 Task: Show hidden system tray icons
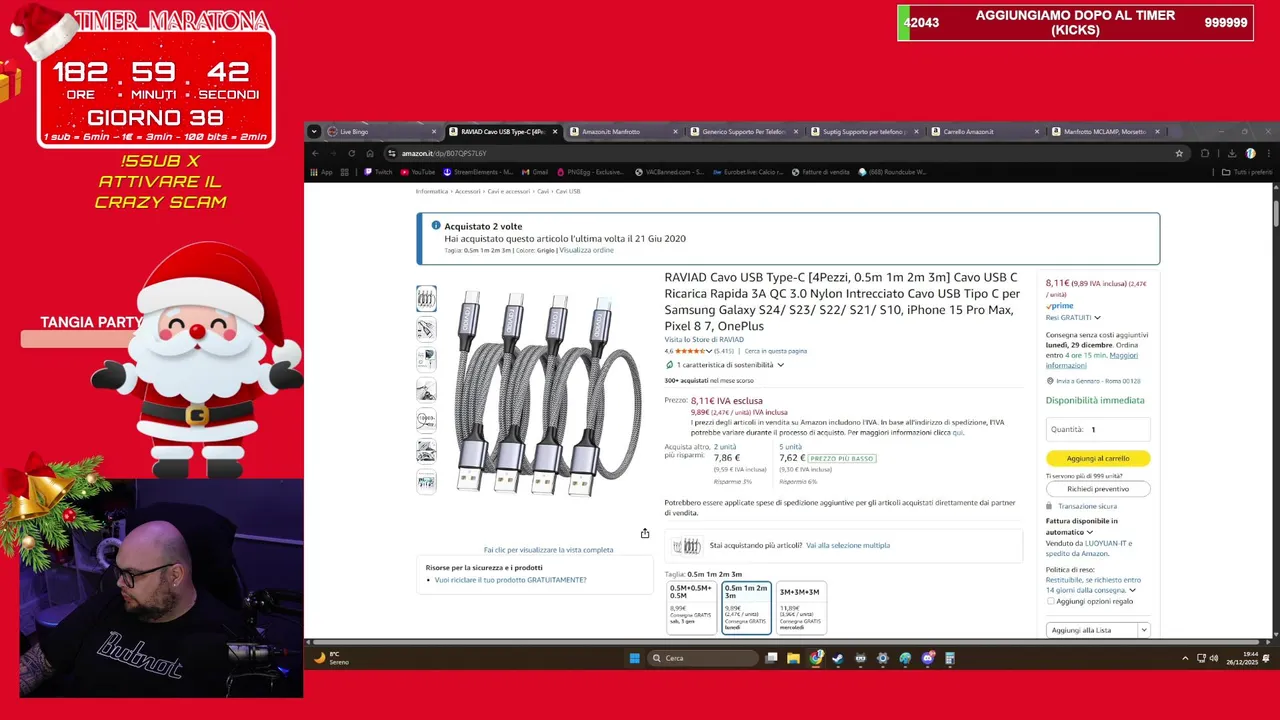coord(1185,658)
